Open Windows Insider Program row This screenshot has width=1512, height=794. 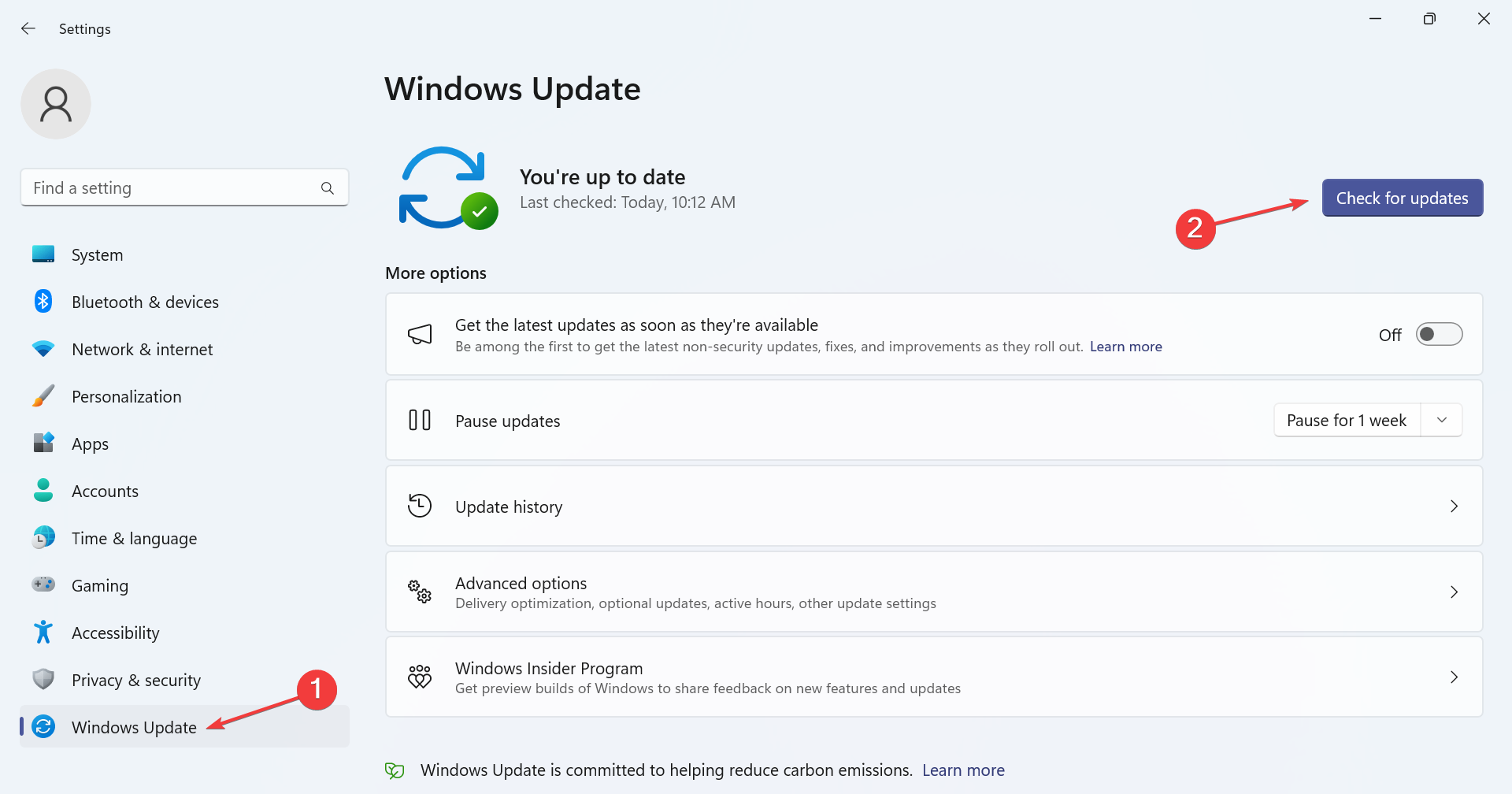[x=934, y=677]
